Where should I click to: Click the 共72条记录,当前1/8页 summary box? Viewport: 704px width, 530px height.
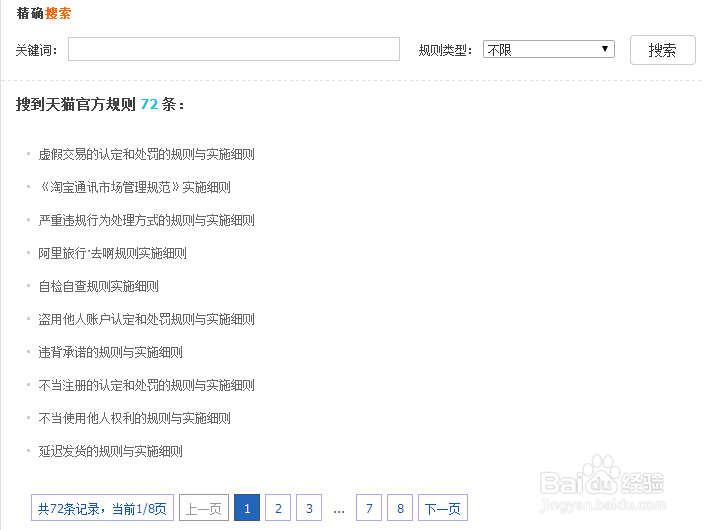click(102, 508)
